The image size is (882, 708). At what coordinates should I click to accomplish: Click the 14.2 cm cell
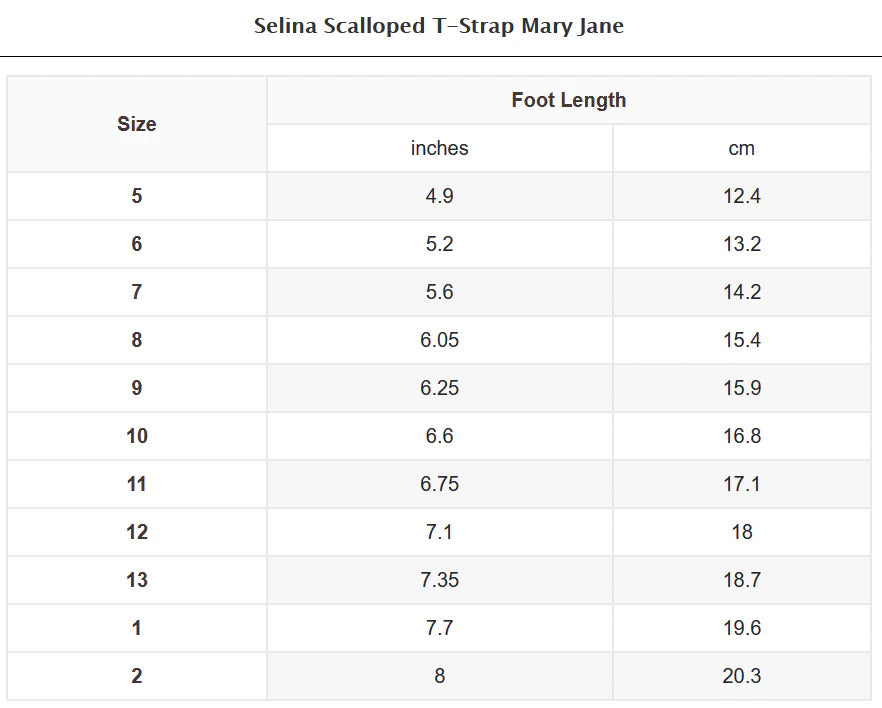pos(741,292)
